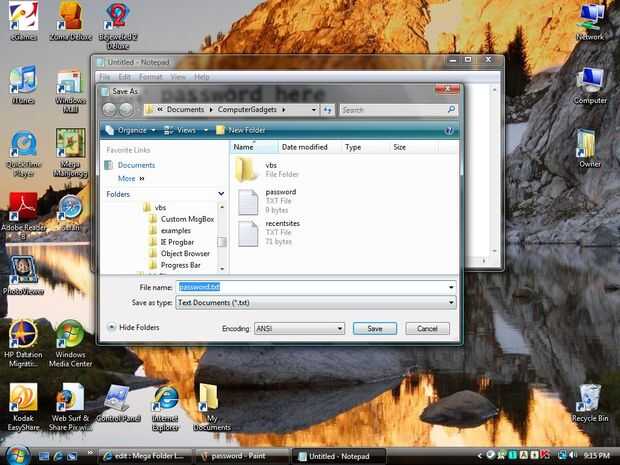Select the Adobe Reader desktop icon
The width and height of the screenshot is (620, 465).
point(23,216)
